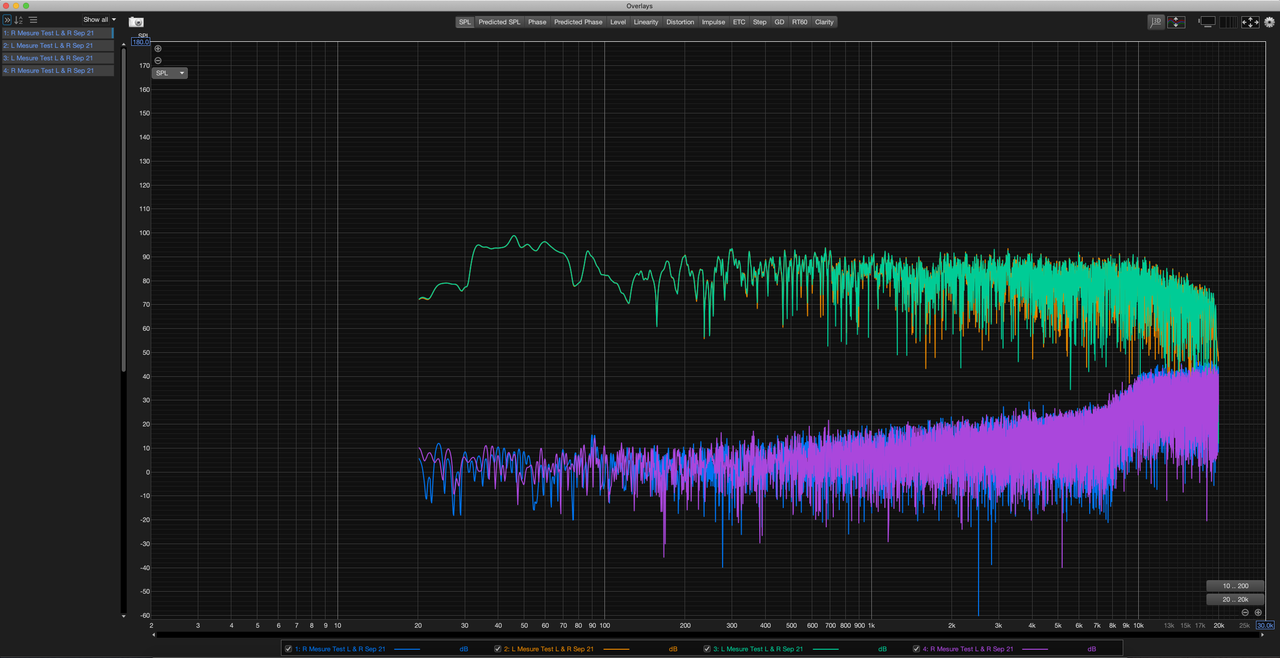Toggle the vertical grid lines icon
Image resolution: width=1280 pixels, height=658 pixels.
[1227, 22]
